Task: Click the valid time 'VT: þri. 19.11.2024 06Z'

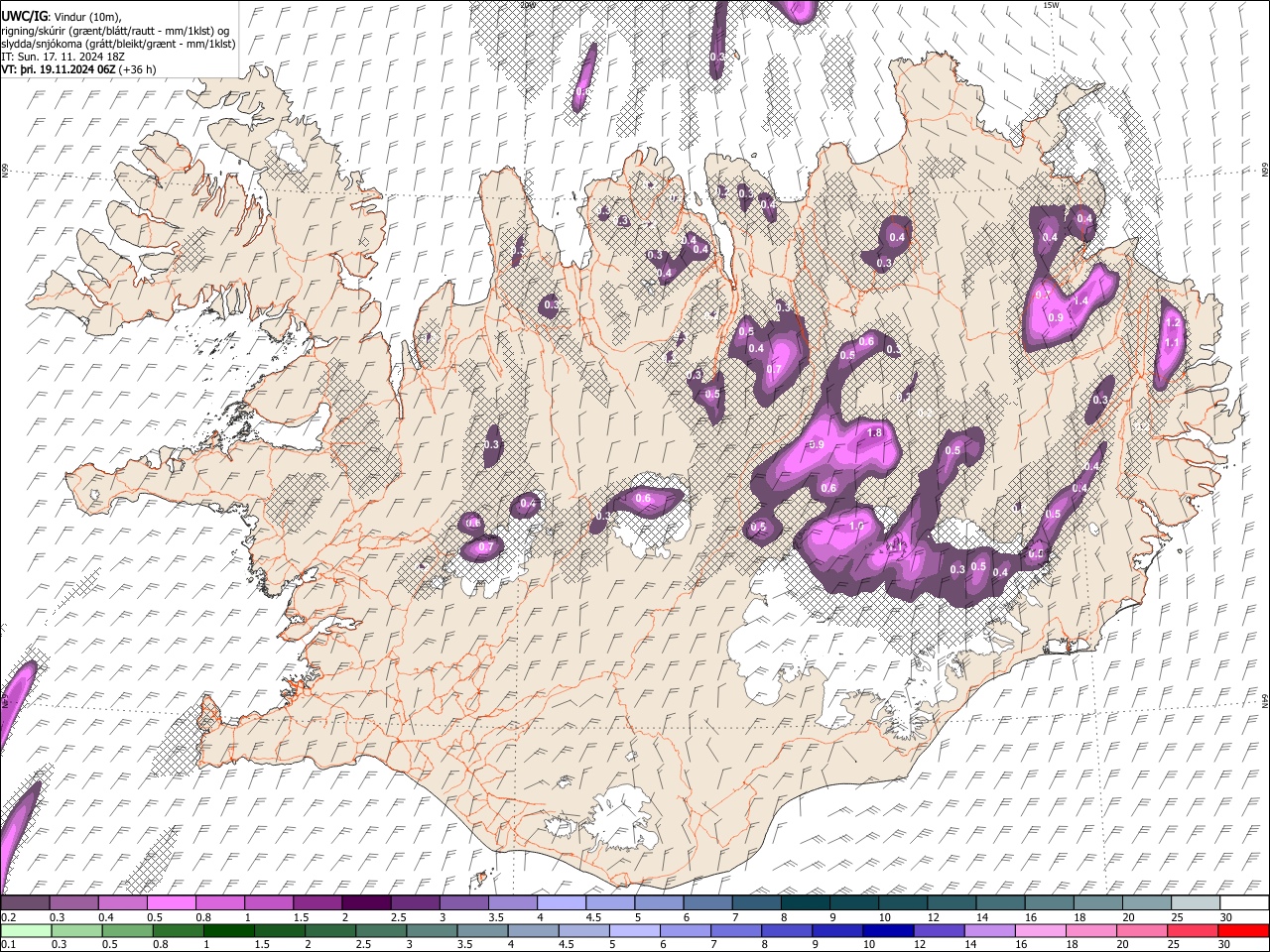Action: (58, 69)
